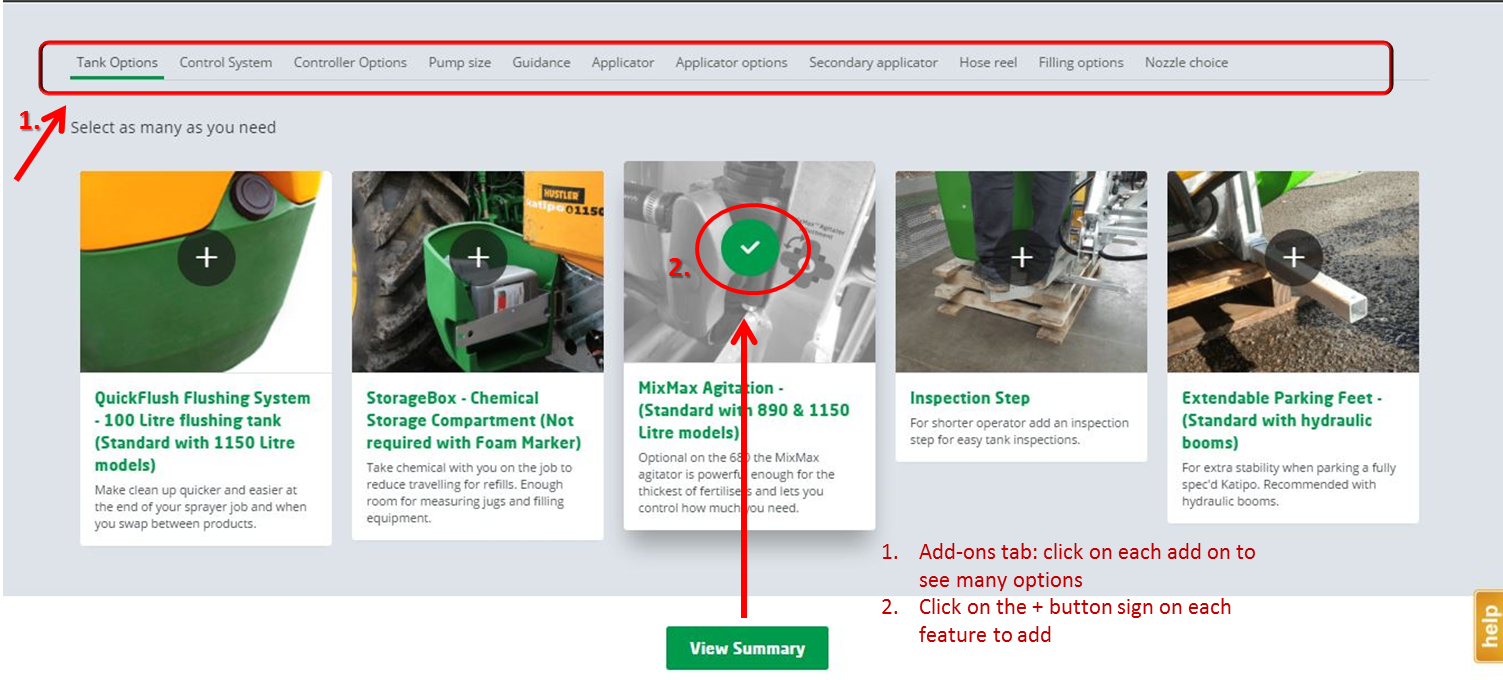The image size is (1503, 680).
Task: Deselect the MixMax Agitation green checkmark
Action: pos(750,247)
